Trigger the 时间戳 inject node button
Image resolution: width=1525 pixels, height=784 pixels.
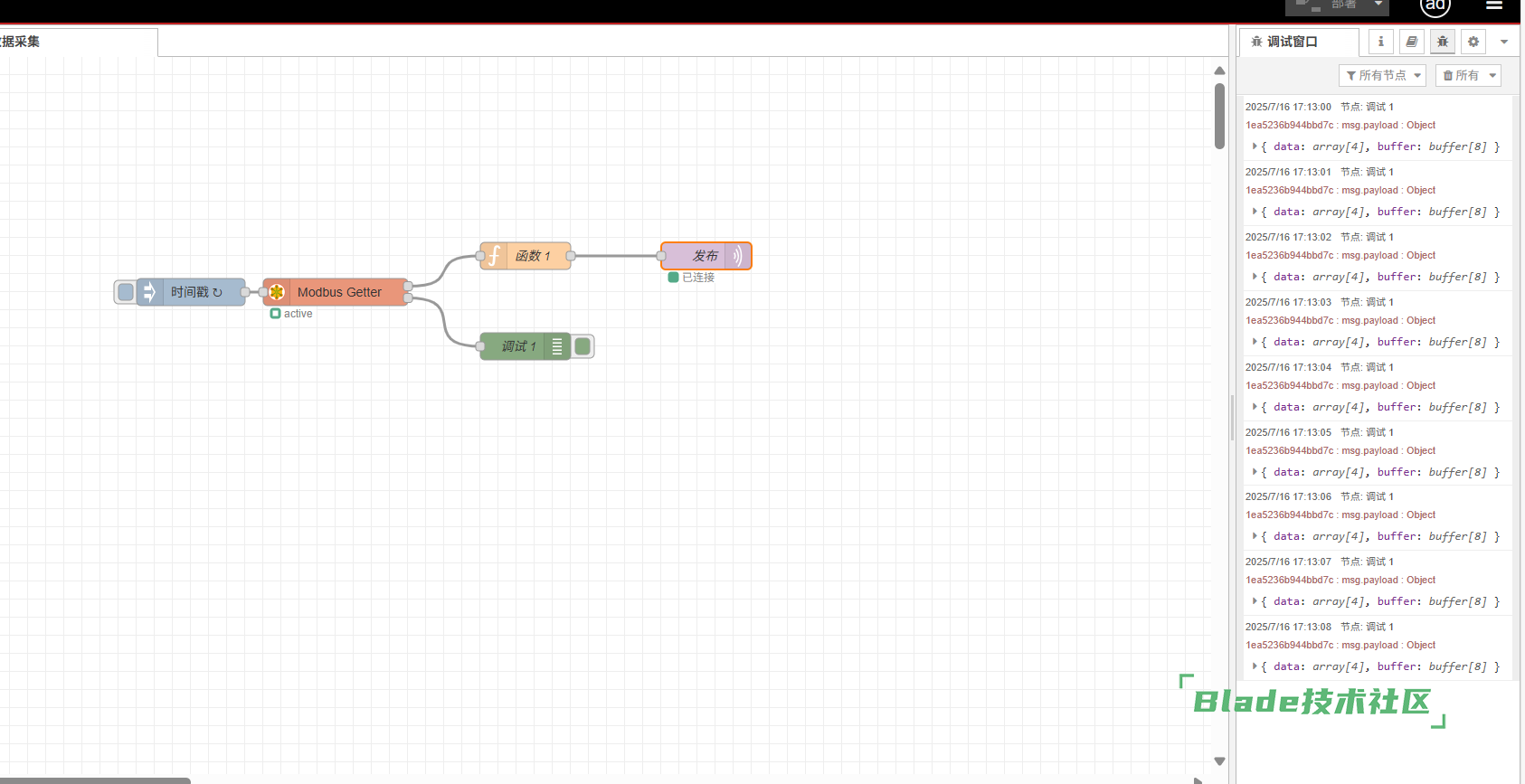(126, 292)
